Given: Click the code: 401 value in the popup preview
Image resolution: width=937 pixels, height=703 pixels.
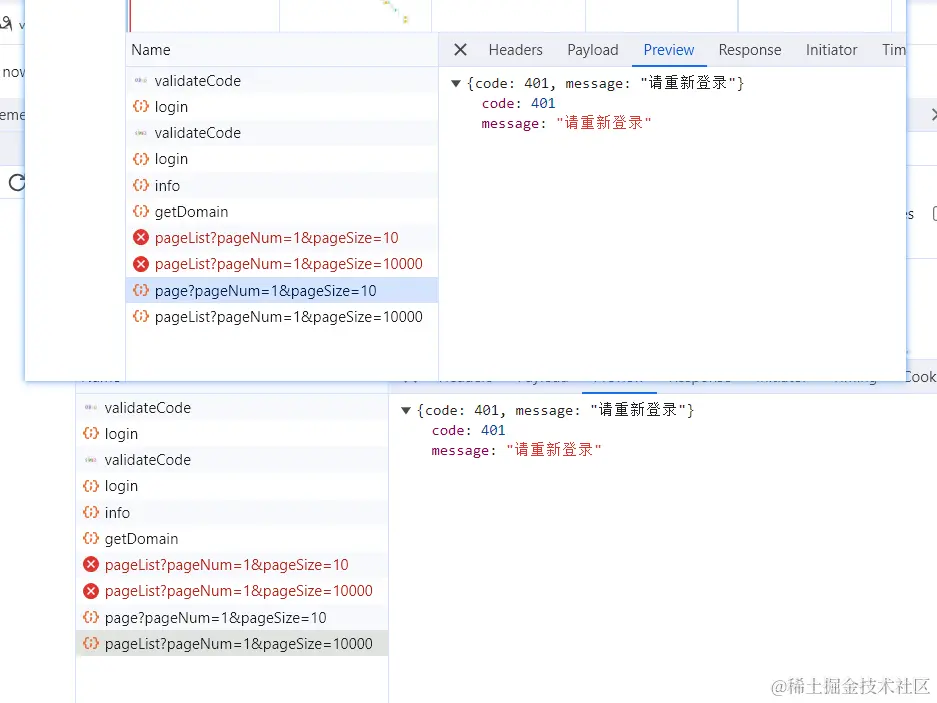Looking at the screenshot, I should 543,103.
